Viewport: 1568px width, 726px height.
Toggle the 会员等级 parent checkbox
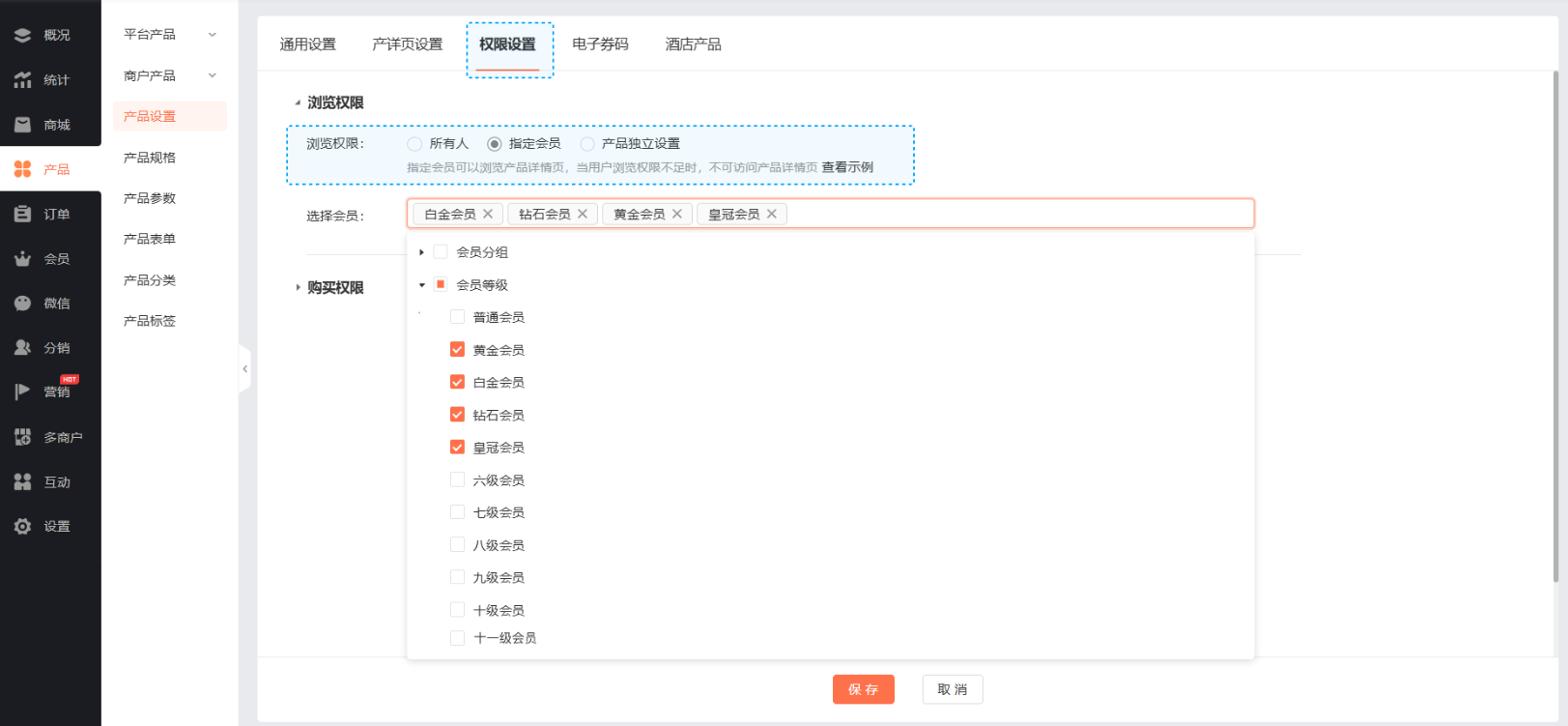[441, 284]
